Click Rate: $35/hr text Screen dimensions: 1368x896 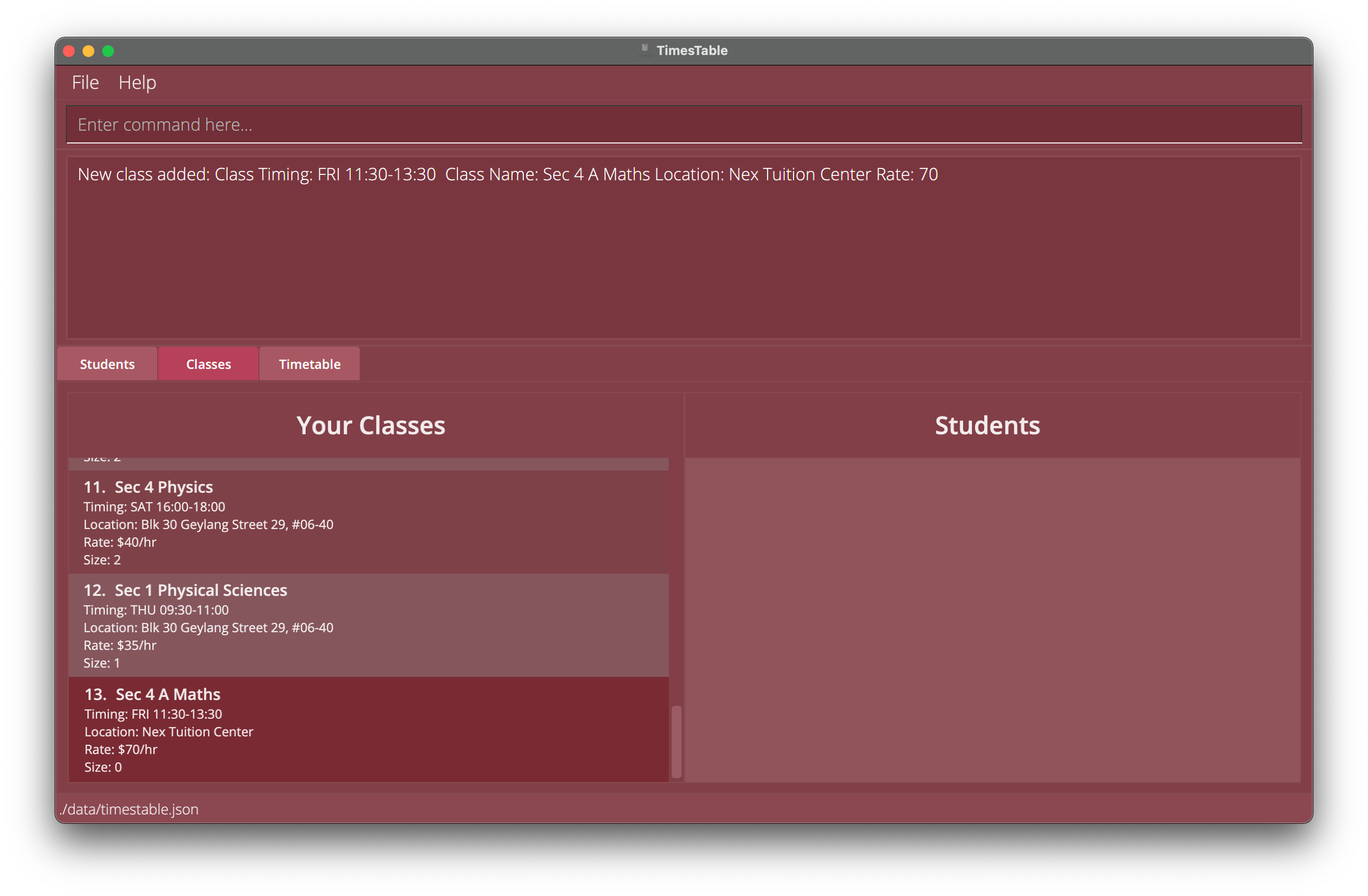pos(119,645)
